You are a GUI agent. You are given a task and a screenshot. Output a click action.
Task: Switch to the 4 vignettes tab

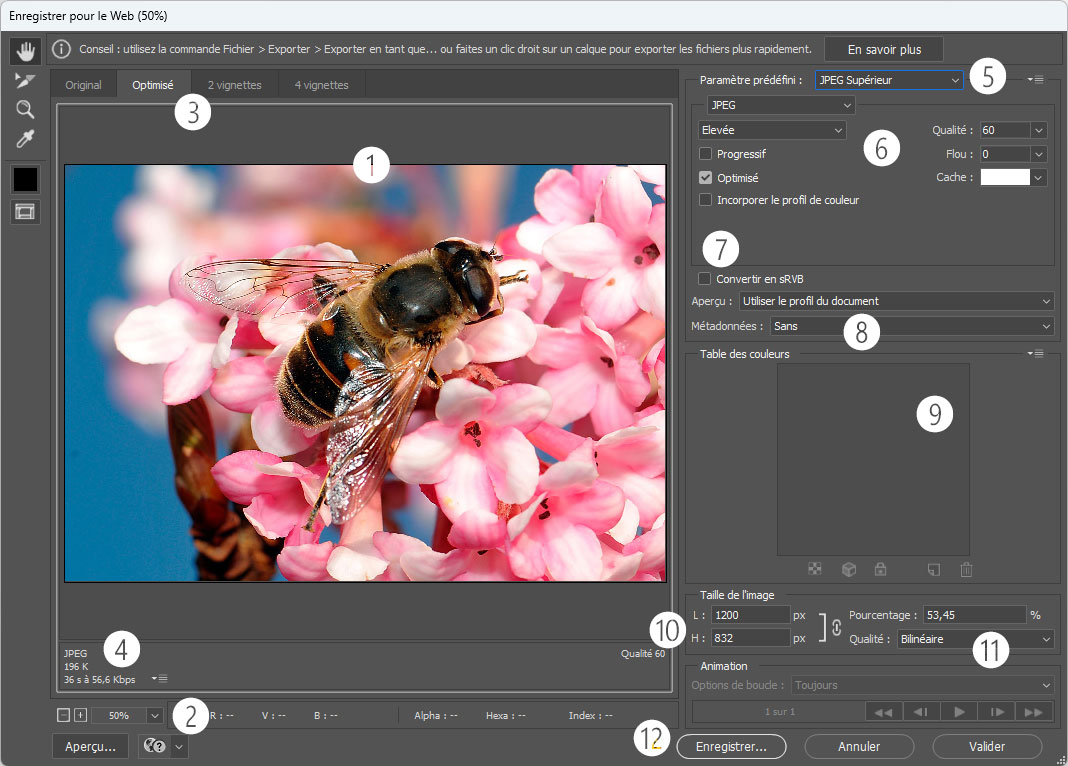[322, 84]
